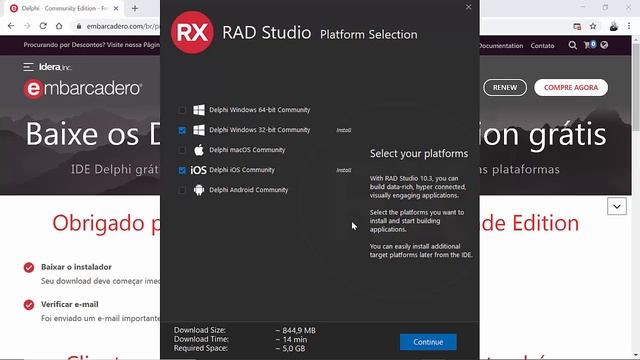This screenshot has height=360, width=640.
Task: Select the Delphi iOS Community label
Action: 242,170
